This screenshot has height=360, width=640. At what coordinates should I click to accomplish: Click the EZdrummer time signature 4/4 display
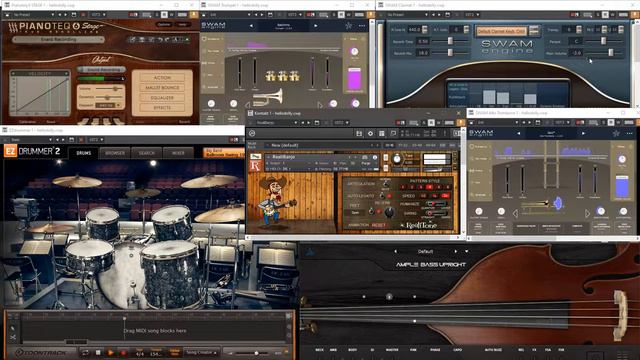pos(140,353)
